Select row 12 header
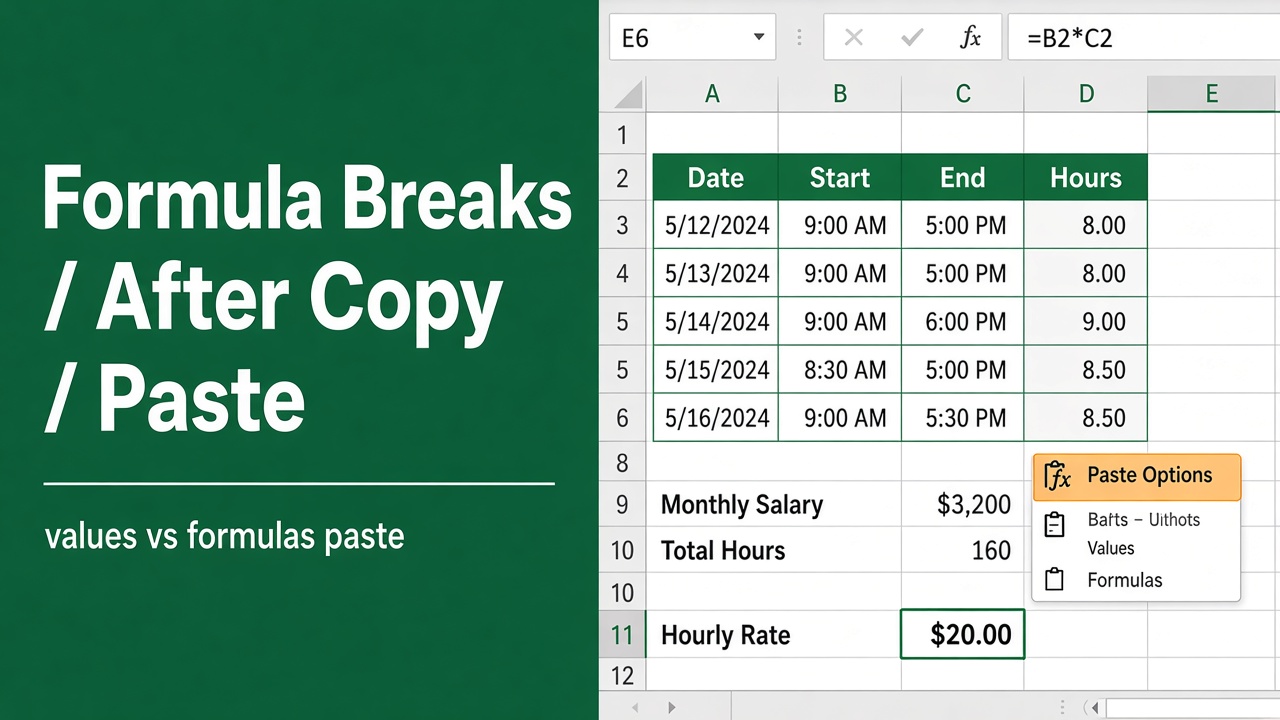The image size is (1280, 720). tap(623, 676)
